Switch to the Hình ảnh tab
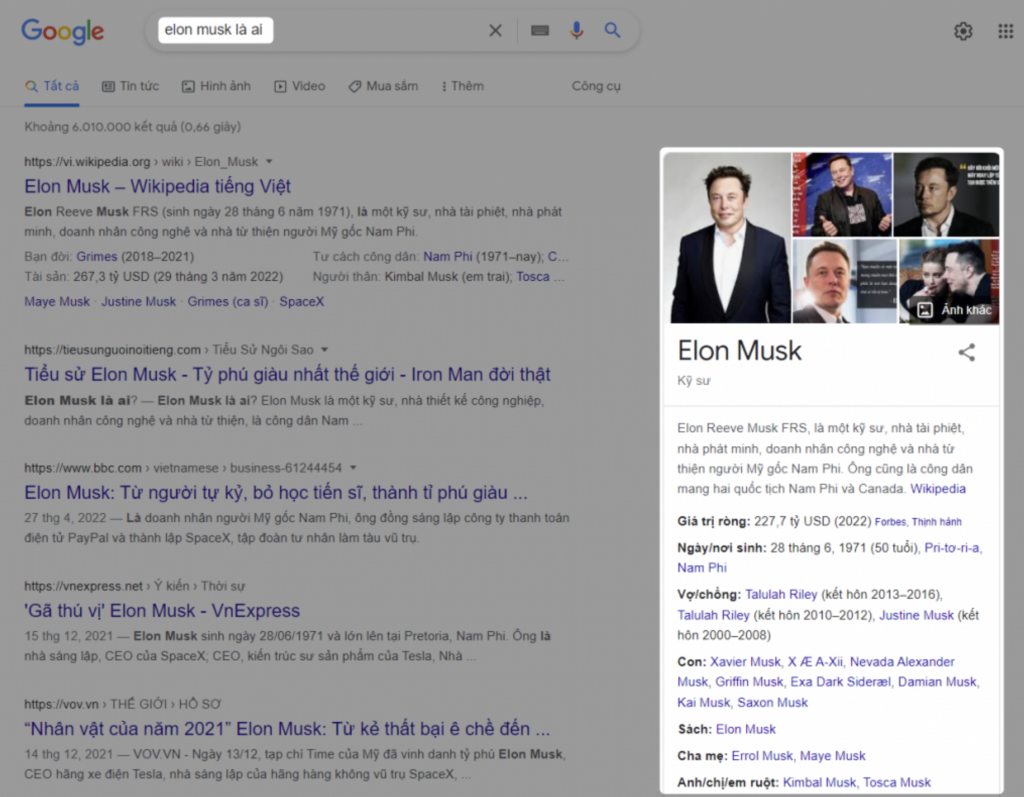The image size is (1024, 797). coord(216,86)
